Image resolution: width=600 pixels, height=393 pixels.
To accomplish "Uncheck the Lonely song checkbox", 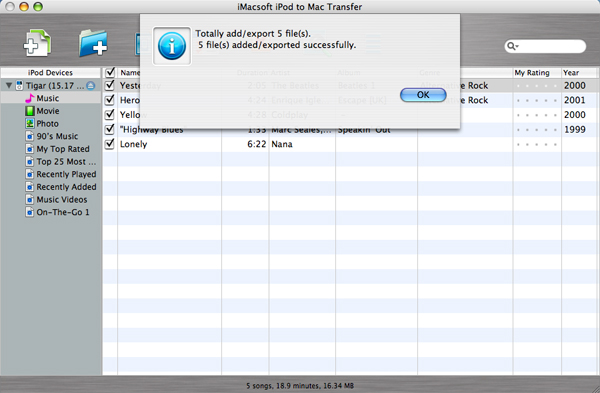I will pos(110,144).
